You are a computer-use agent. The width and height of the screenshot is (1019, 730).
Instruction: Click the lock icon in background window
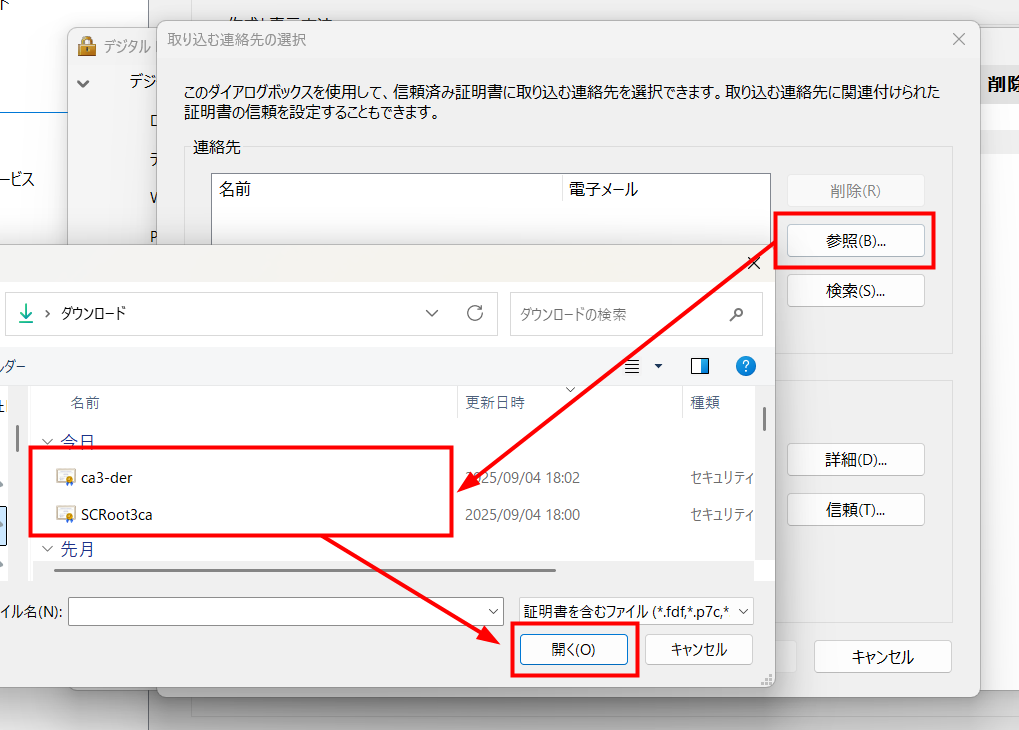point(86,46)
